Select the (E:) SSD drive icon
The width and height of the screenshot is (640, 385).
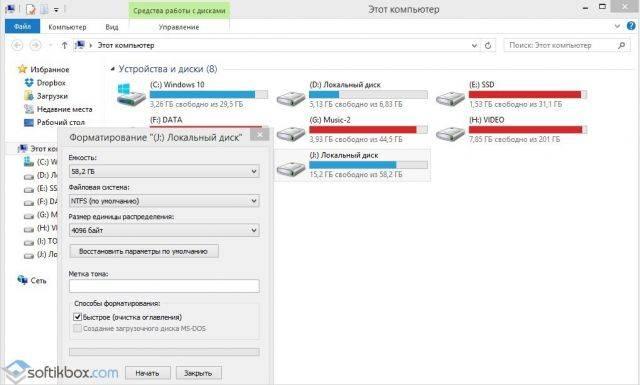(x=450, y=98)
